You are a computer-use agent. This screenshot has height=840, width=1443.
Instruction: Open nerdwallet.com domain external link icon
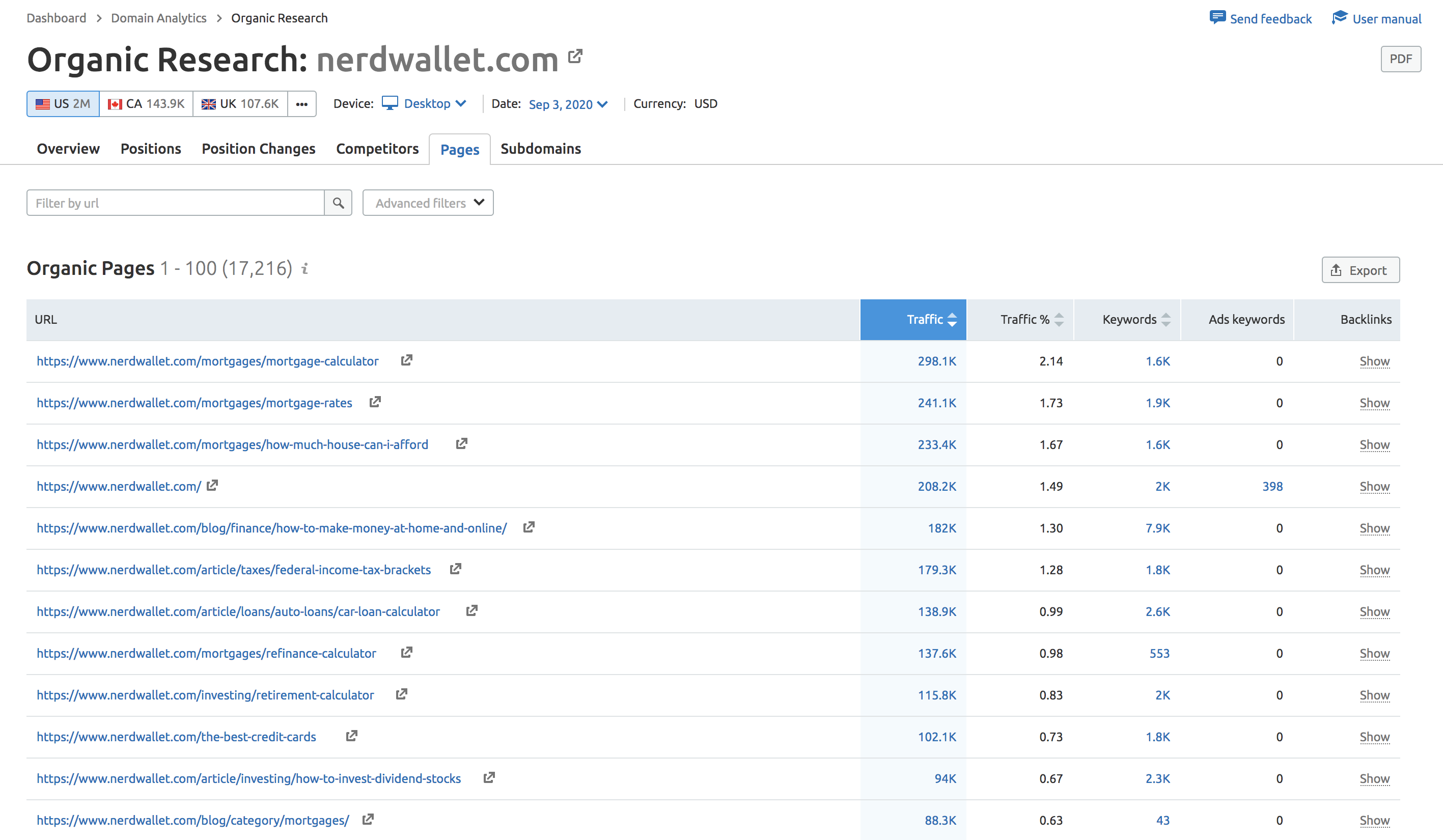click(x=575, y=56)
